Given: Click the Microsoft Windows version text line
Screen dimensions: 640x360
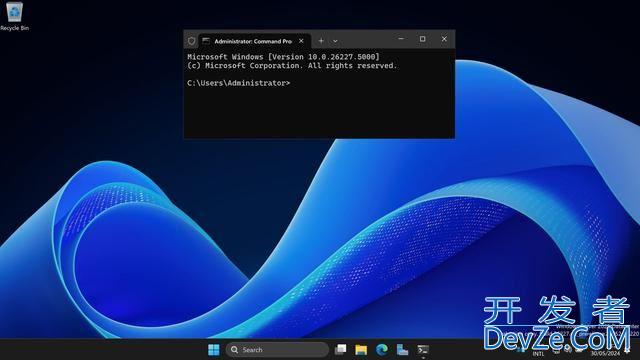Looking at the screenshot, I should [x=283, y=57].
